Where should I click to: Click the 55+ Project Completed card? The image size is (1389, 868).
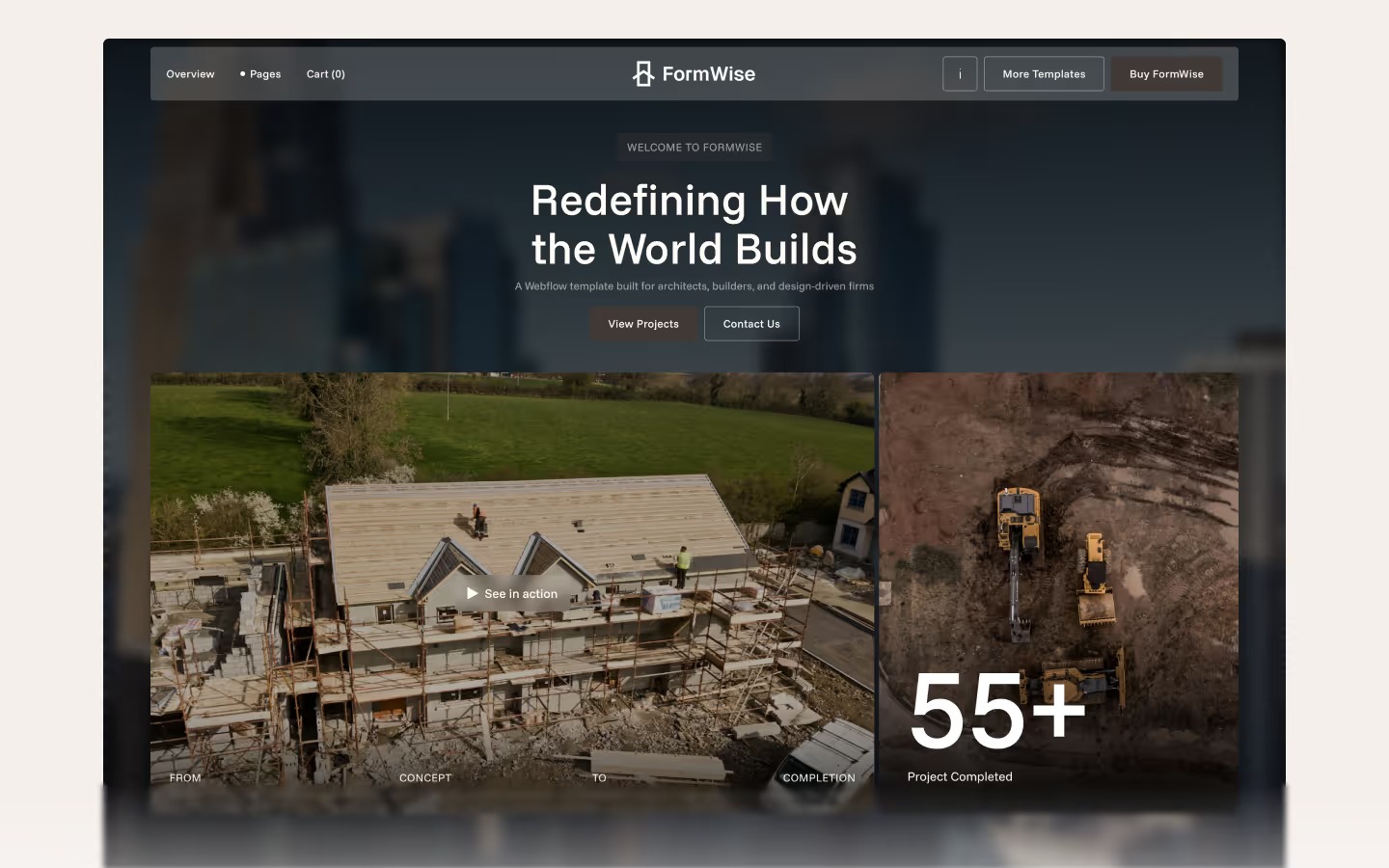click(1058, 593)
